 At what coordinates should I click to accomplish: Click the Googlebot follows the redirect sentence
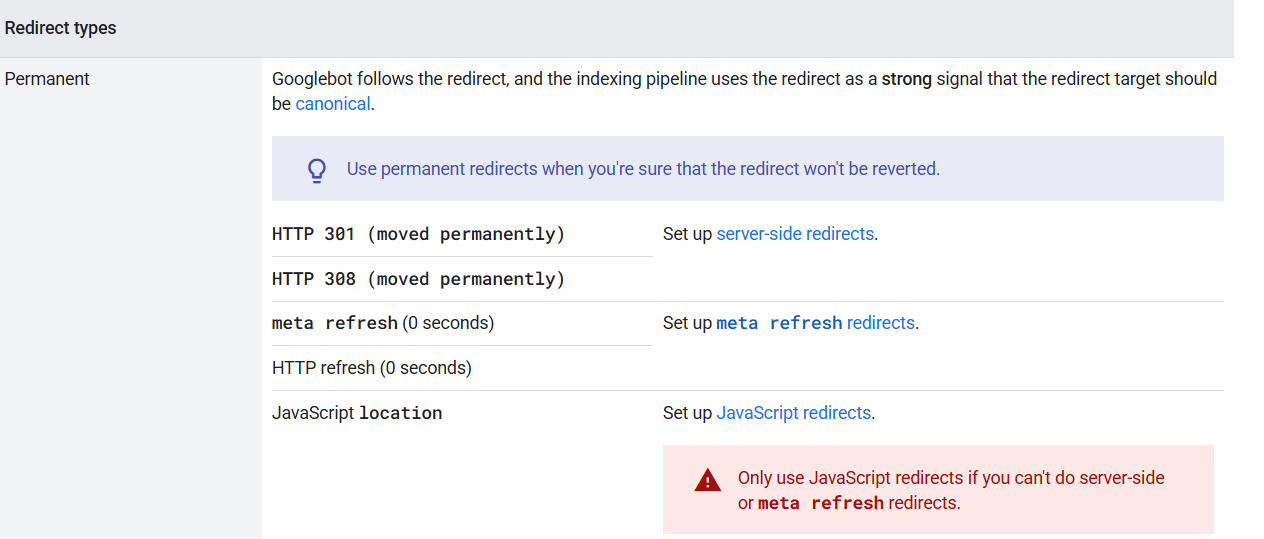point(744,91)
